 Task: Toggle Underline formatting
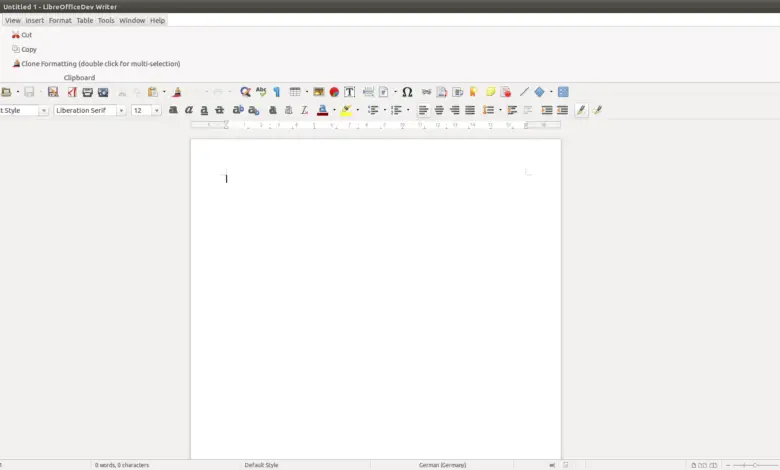pyautogui.click(x=204, y=110)
